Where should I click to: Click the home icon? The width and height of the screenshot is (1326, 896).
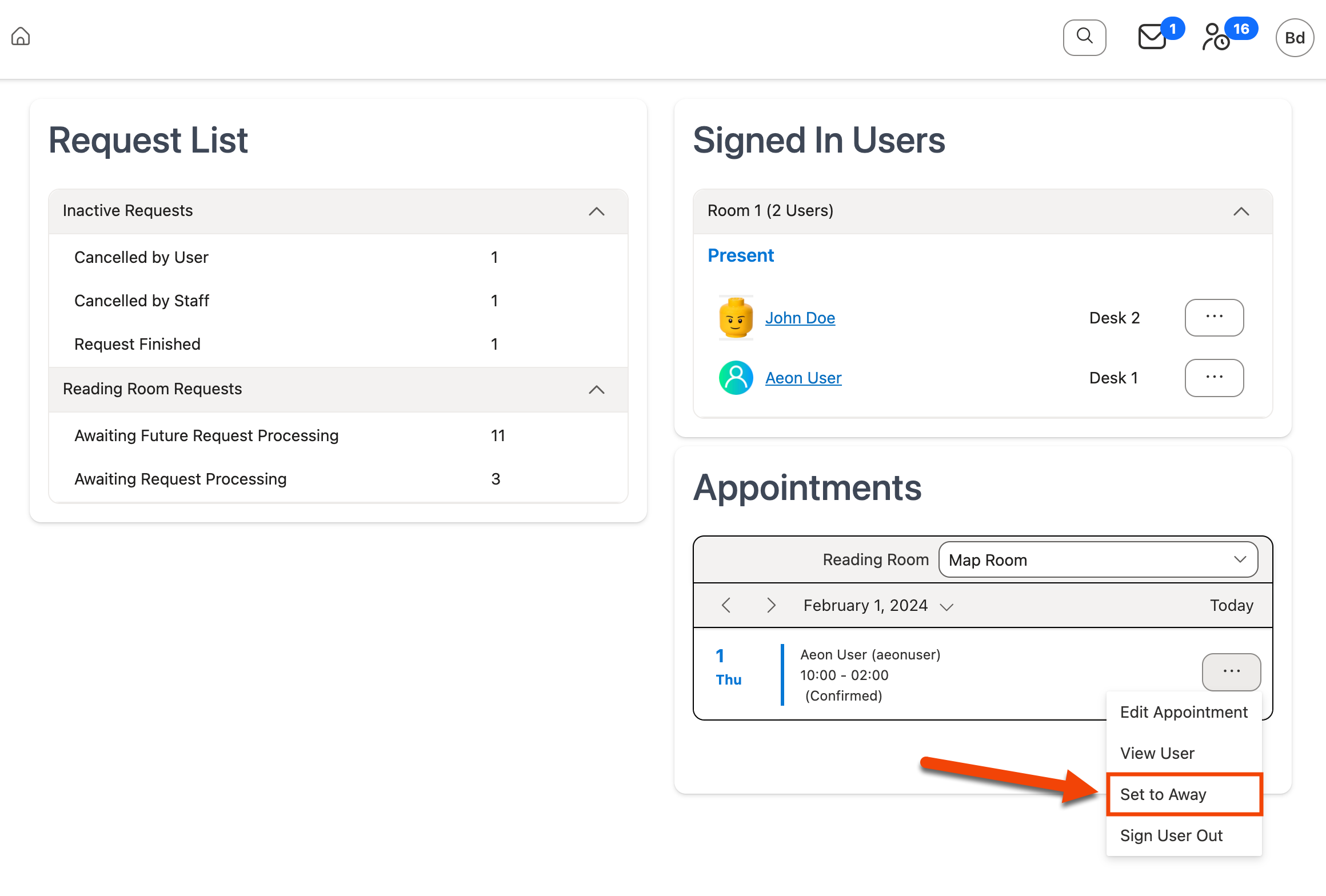tap(21, 37)
